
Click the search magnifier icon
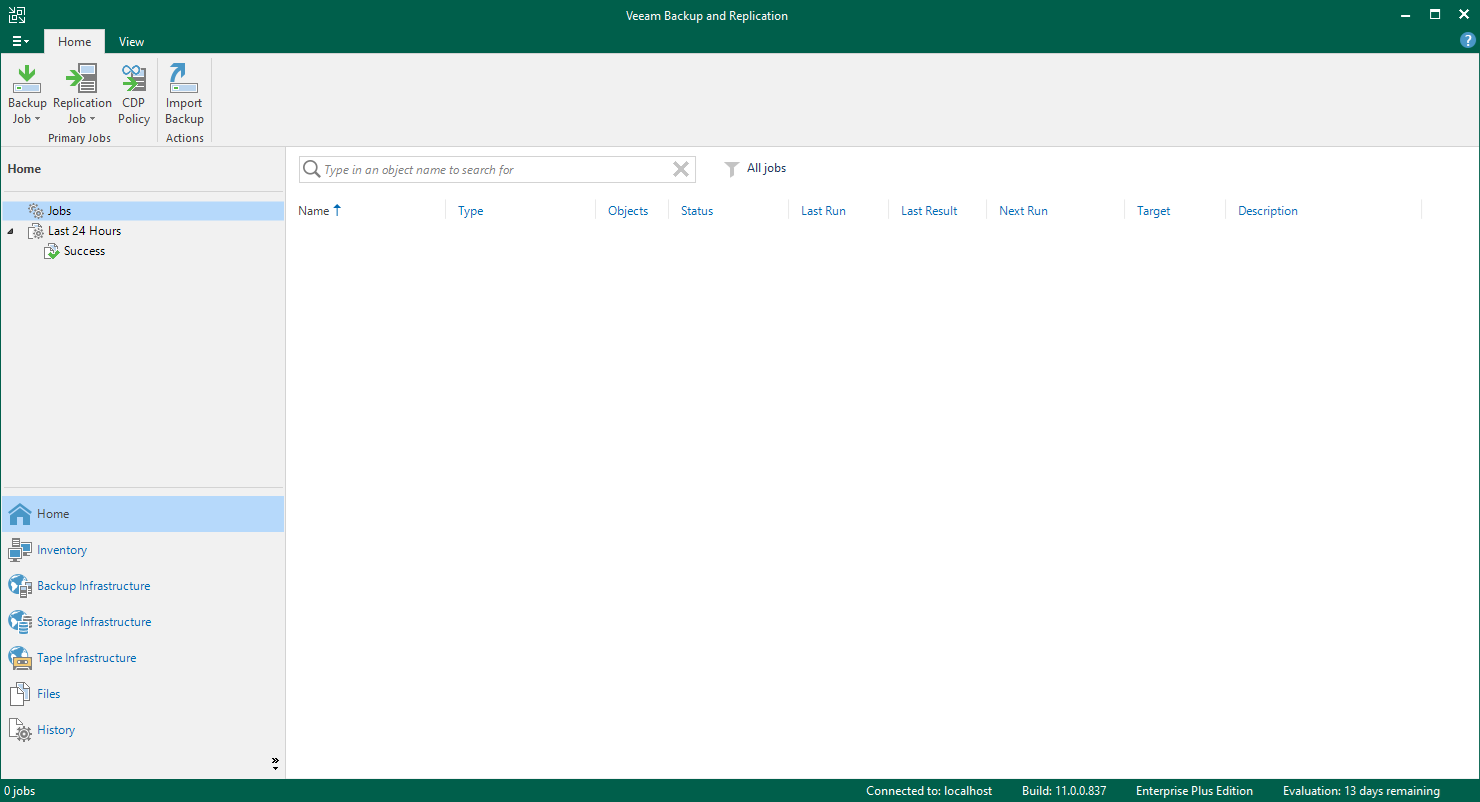(311, 170)
